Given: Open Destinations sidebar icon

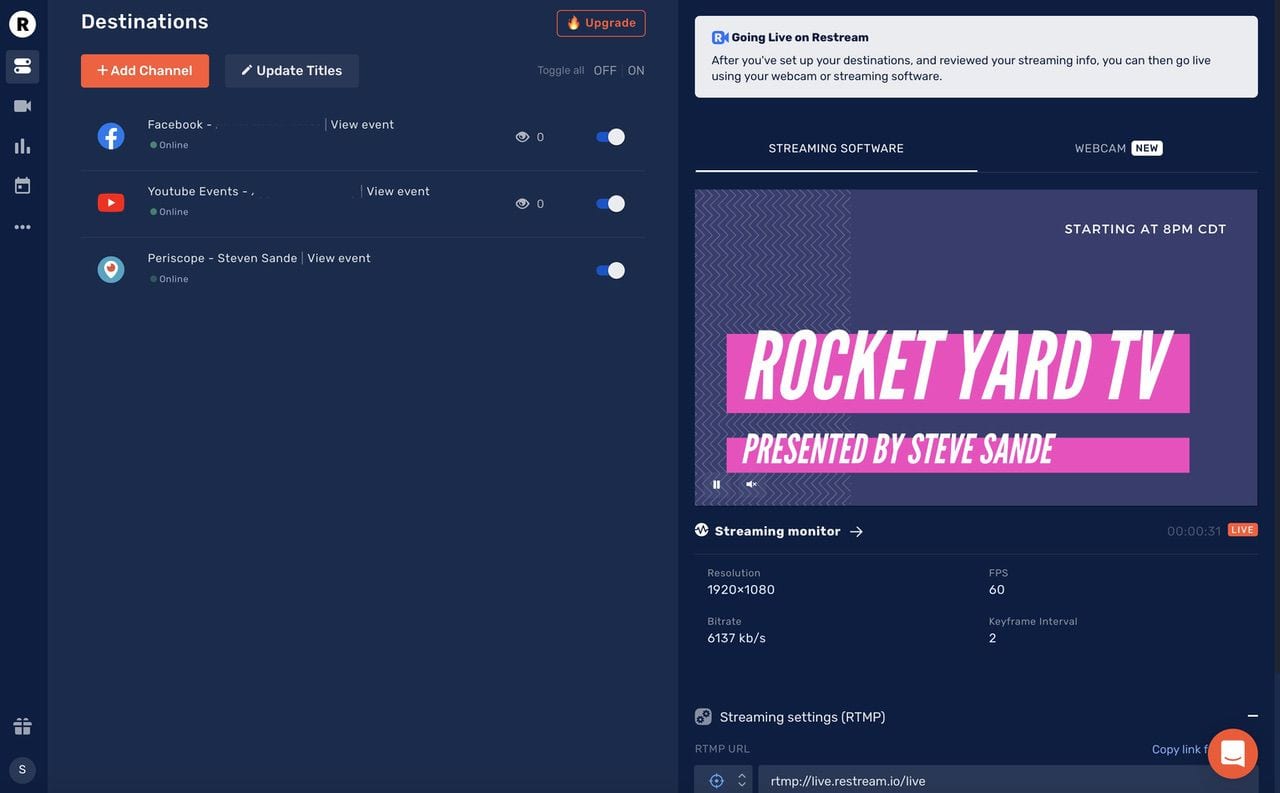Looking at the screenshot, I should click(x=22, y=66).
